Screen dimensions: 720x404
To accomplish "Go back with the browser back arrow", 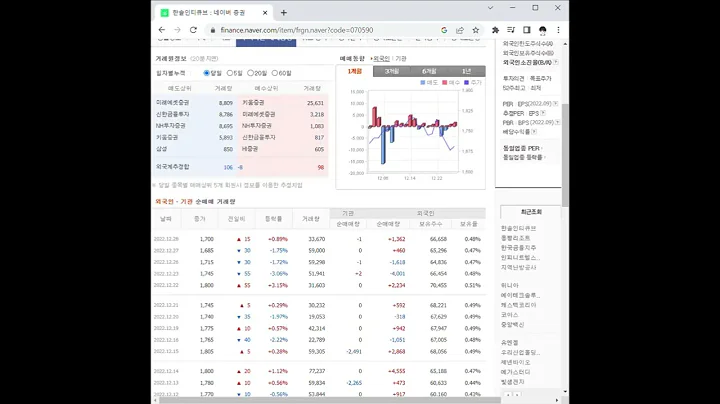I will (x=162, y=30).
